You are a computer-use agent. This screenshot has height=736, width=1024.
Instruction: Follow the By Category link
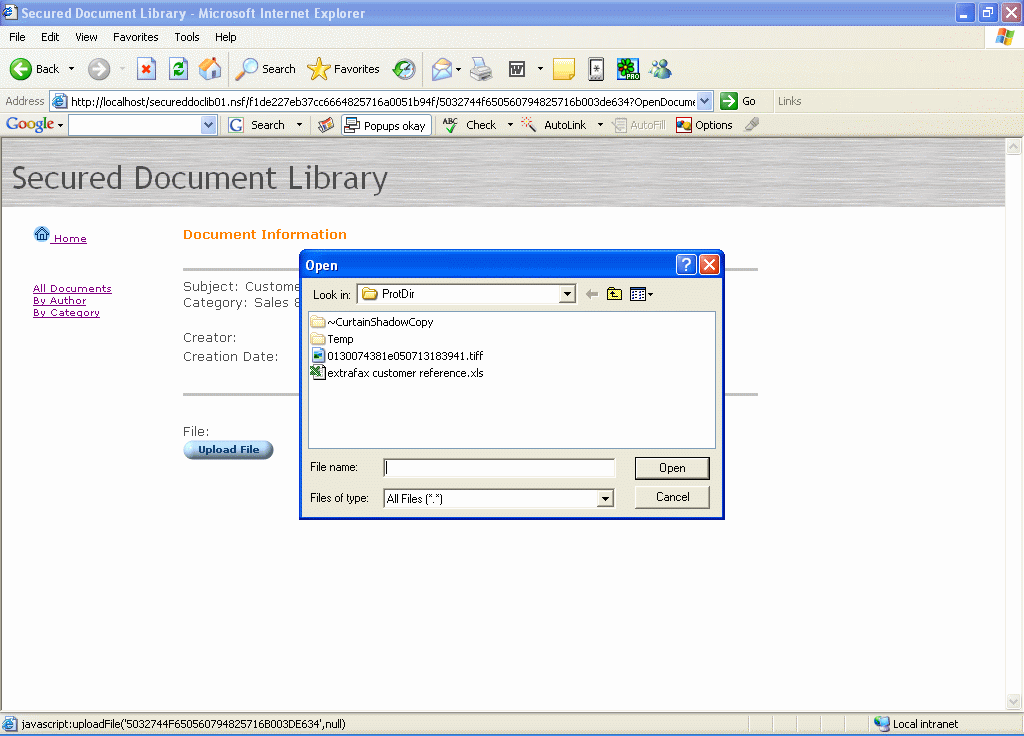click(x=66, y=313)
